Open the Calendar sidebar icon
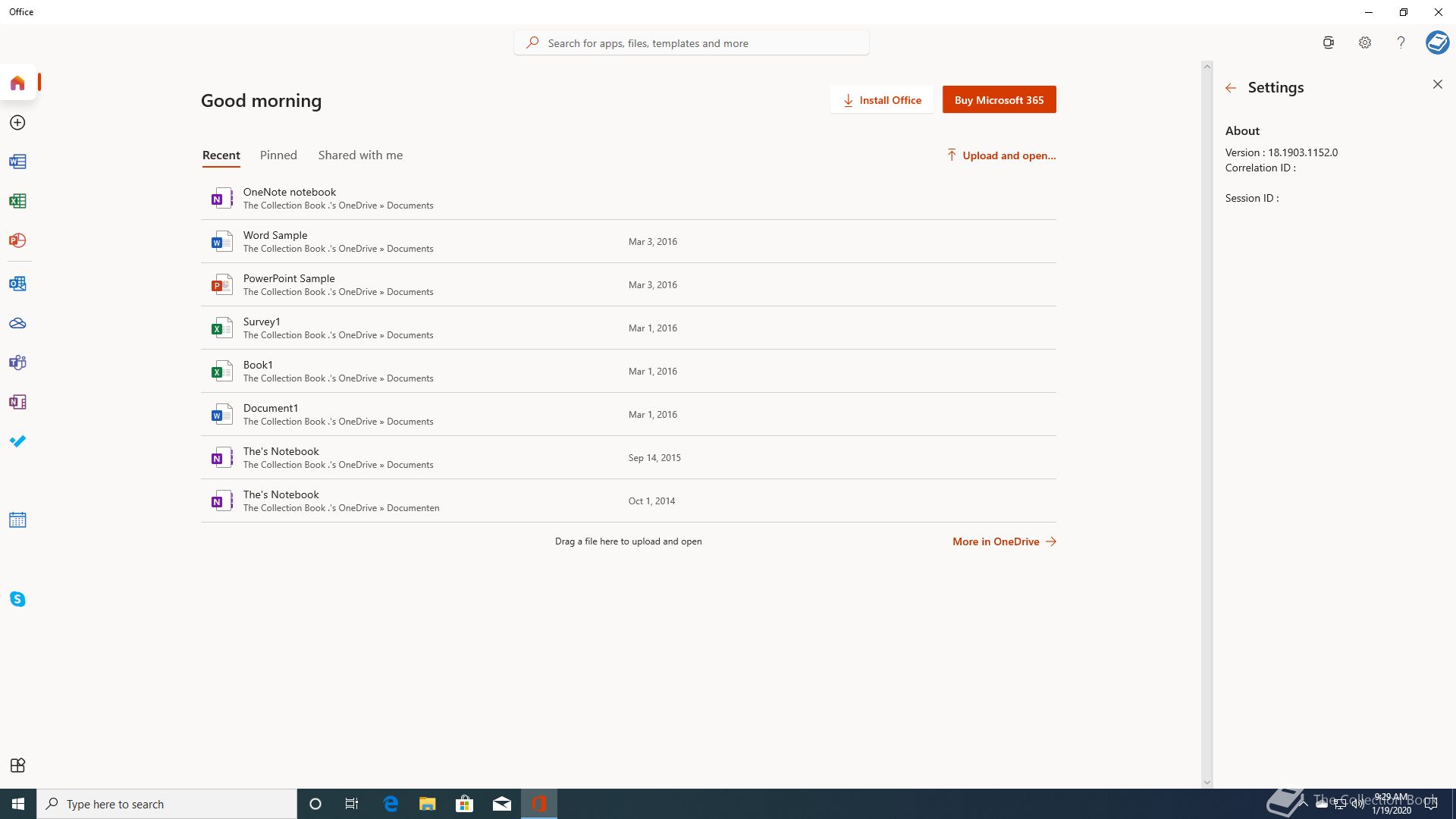1456x819 pixels. [x=17, y=520]
